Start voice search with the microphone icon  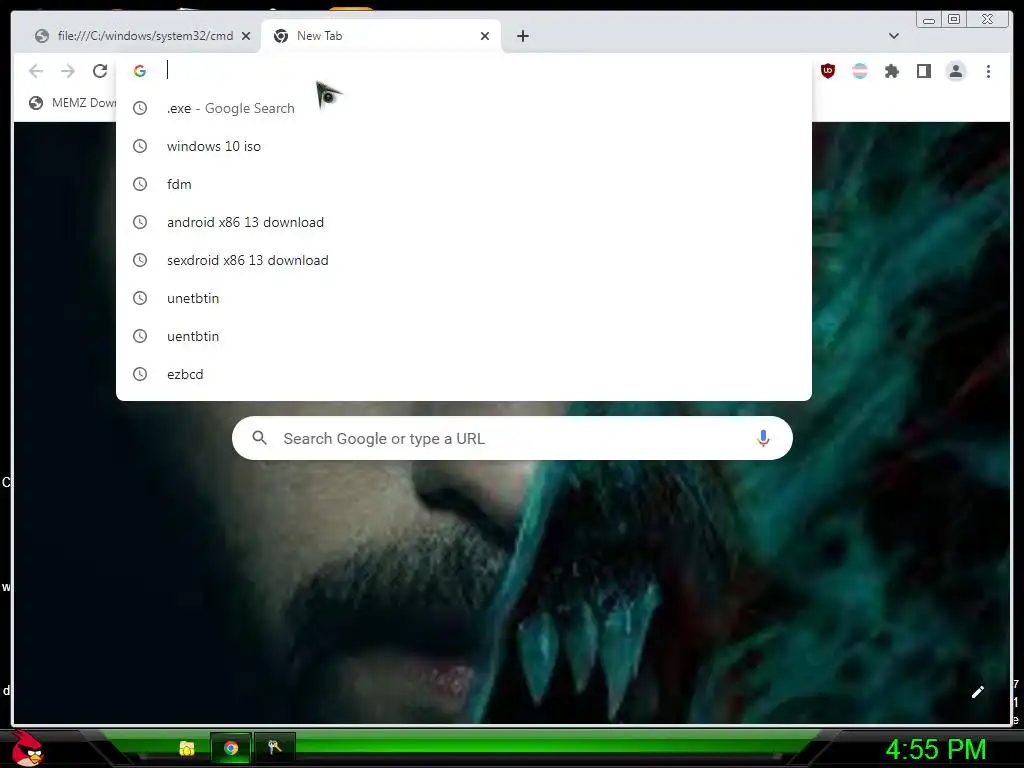point(763,438)
